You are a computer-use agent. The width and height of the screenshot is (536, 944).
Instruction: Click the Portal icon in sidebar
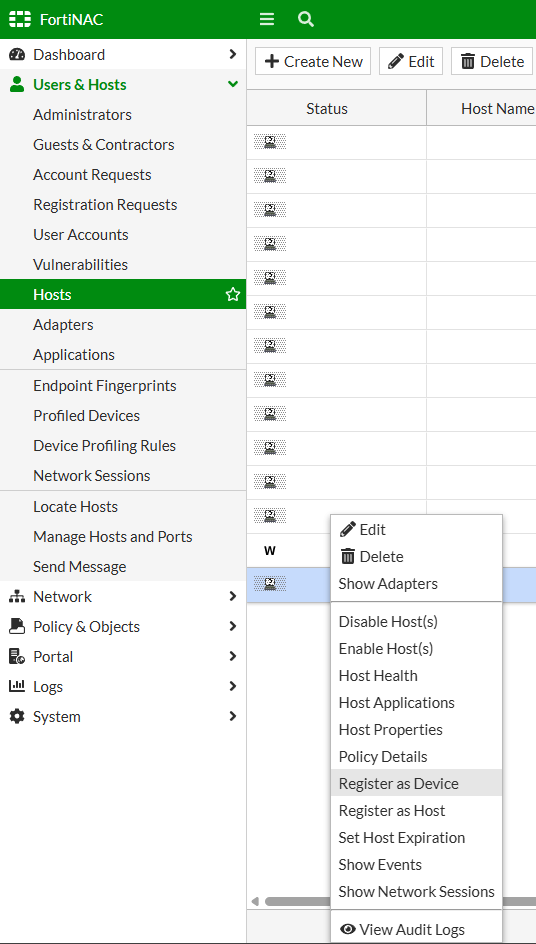pos(17,656)
